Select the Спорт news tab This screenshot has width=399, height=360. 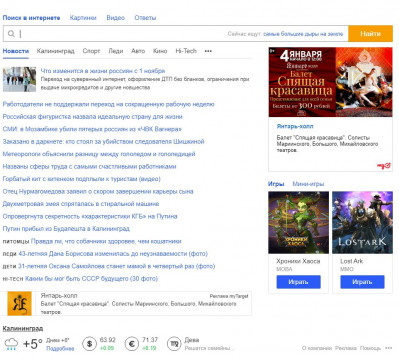coord(91,51)
